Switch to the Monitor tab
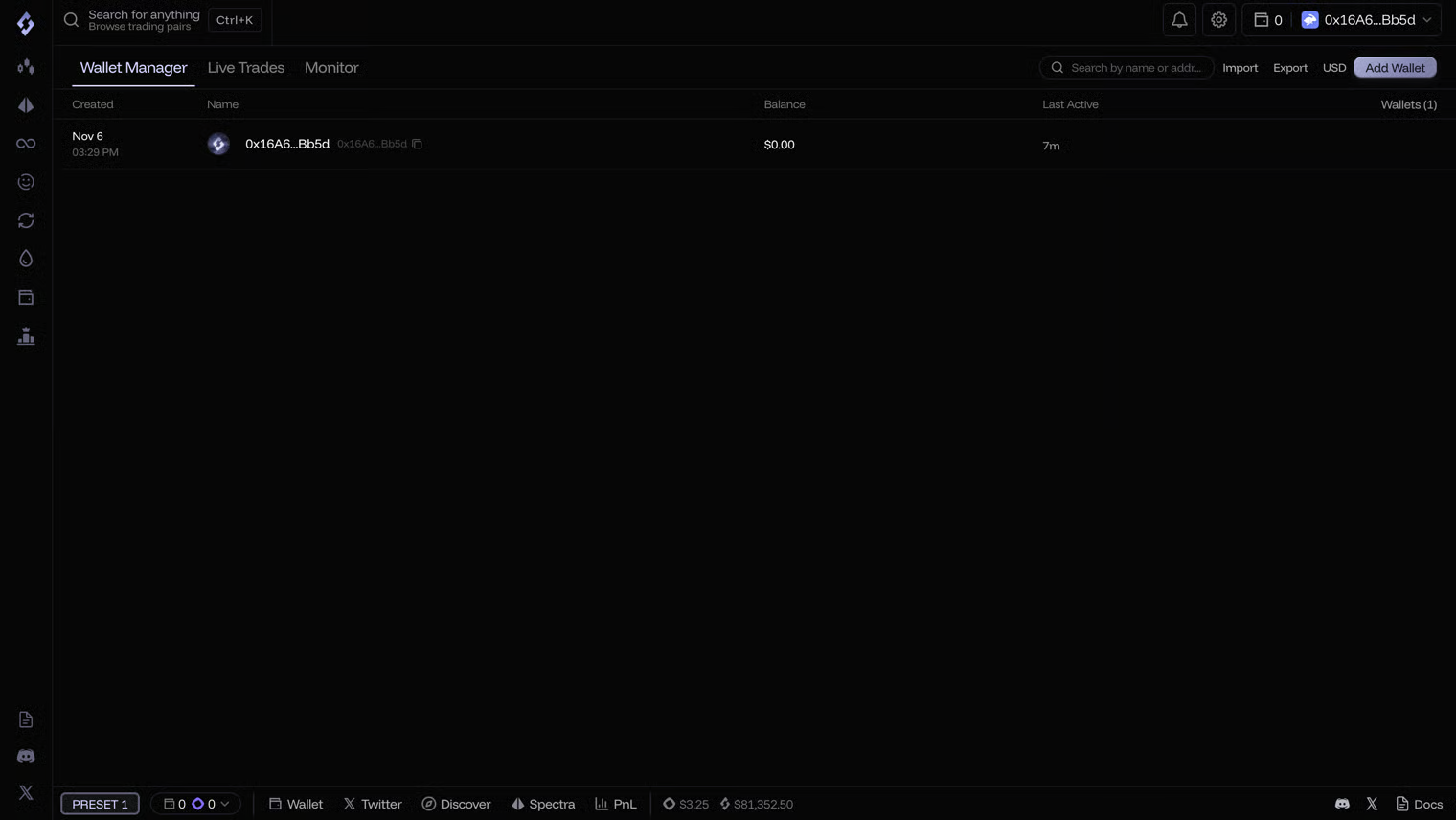 tap(331, 68)
